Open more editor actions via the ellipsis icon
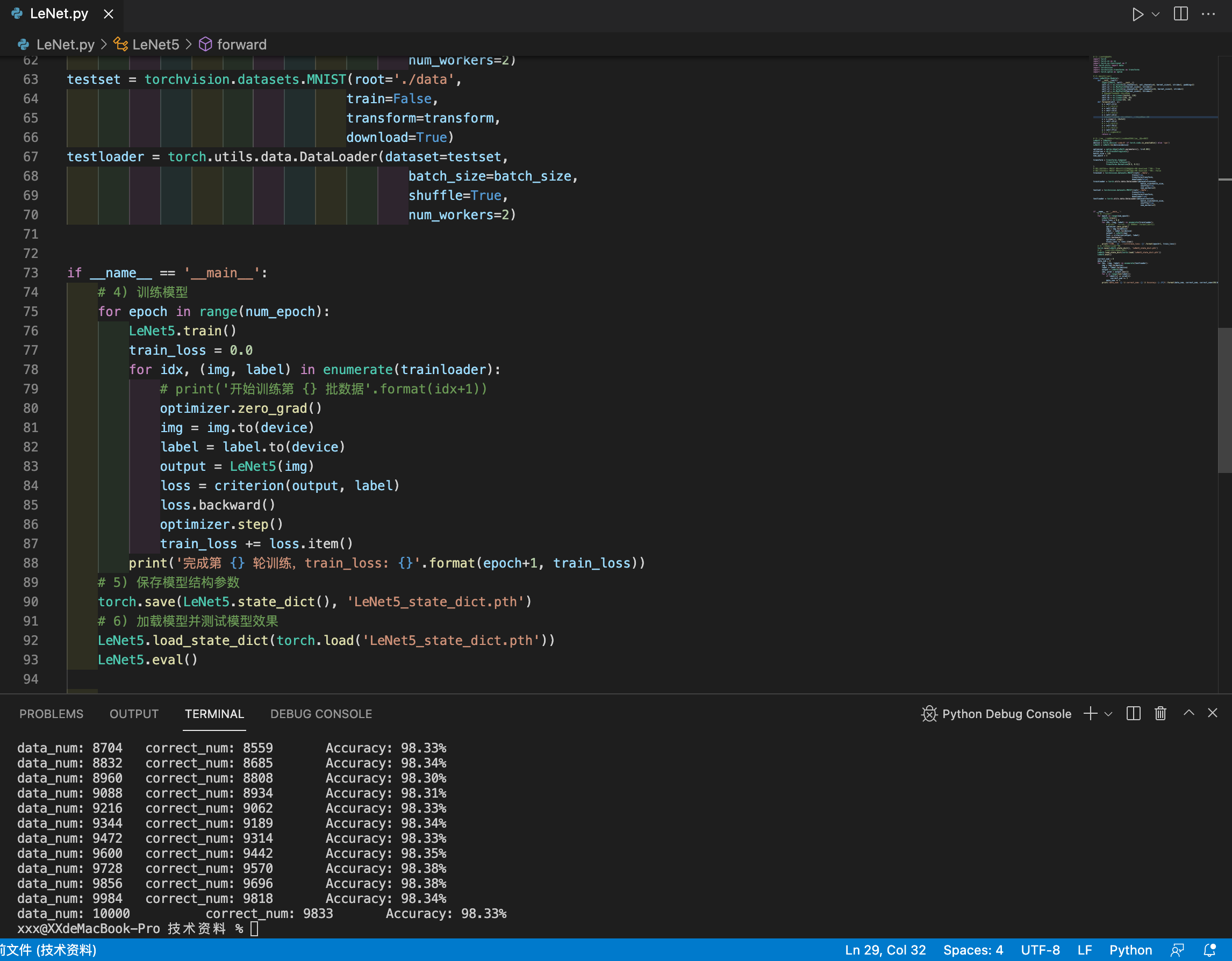The height and width of the screenshot is (961, 1232). 1208,14
